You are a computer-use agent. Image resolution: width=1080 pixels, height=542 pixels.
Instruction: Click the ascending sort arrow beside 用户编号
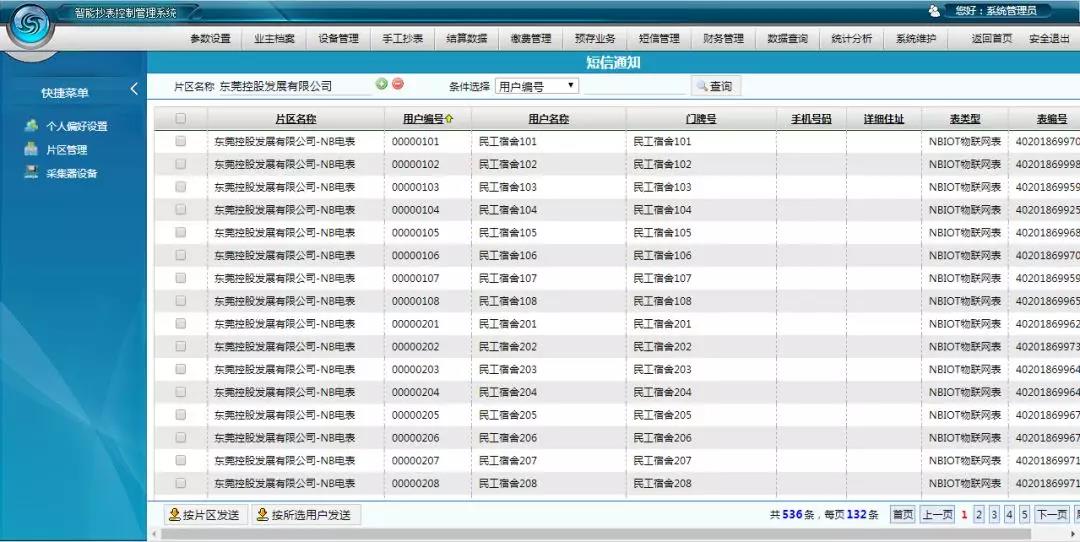point(449,119)
